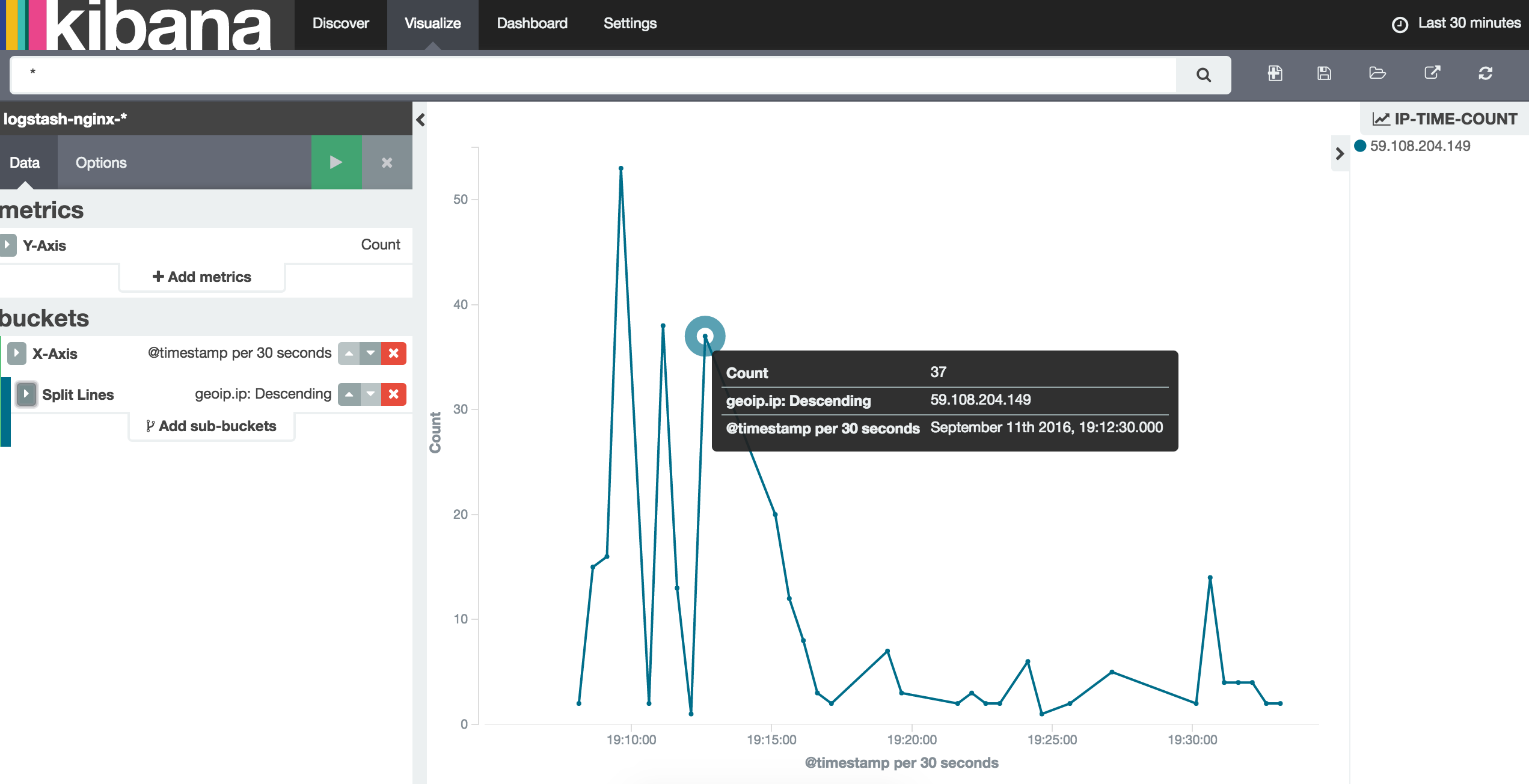Move X-Axis bucket down with arrow
The image size is (1529, 784).
370,353
